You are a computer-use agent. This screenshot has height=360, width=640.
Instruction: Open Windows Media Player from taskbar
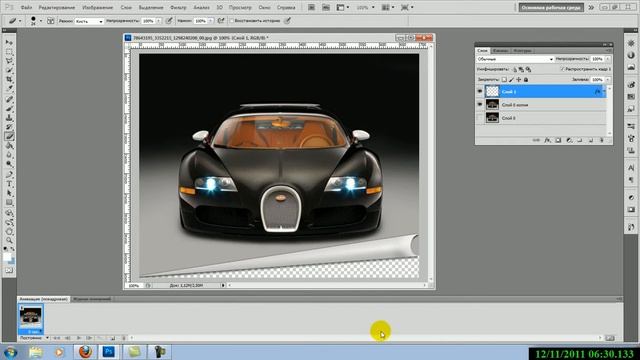pyautogui.click(x=60, y=352)
